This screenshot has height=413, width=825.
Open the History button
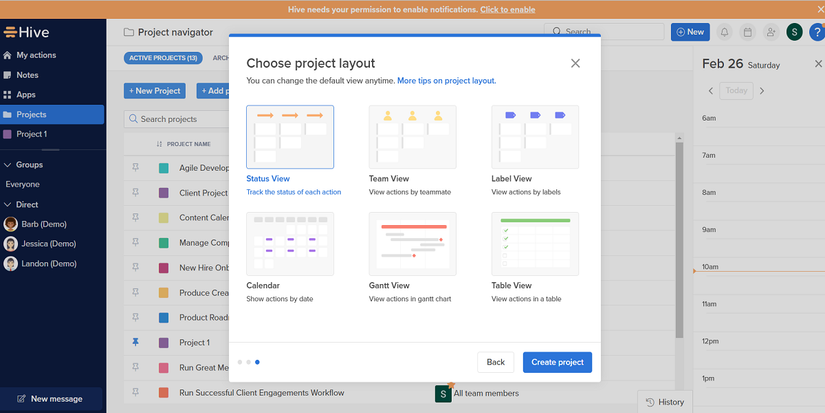tap(665, 402)
